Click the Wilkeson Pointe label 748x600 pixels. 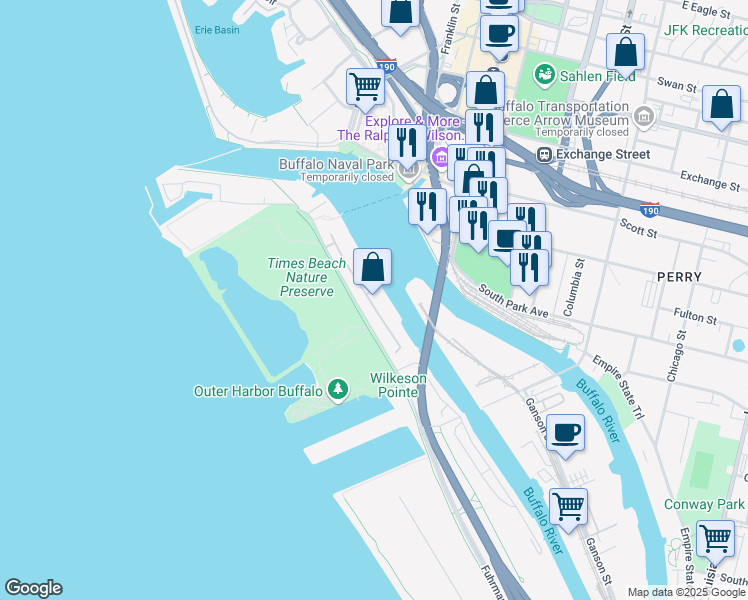click(x=398, y=385)
